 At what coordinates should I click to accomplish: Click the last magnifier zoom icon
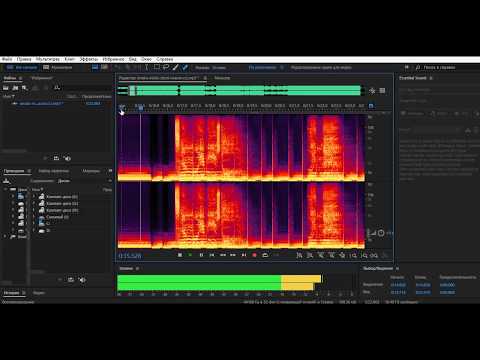[x=374, y=255]
